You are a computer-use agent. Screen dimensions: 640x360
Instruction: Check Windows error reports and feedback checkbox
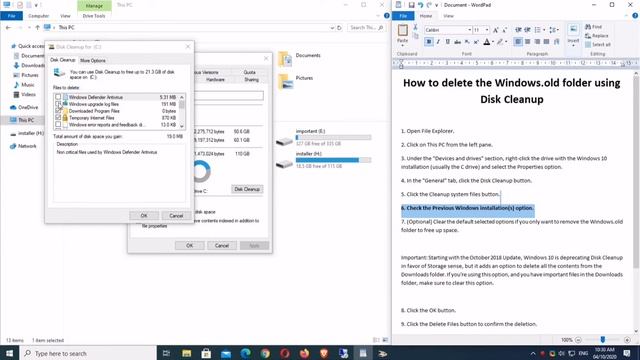coord(58,124)
